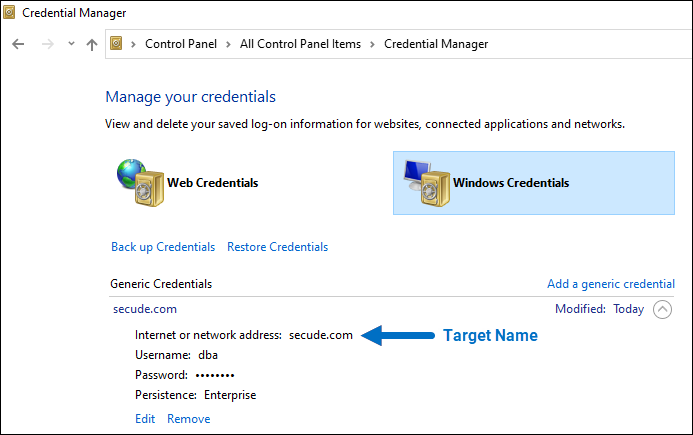This screenshot has width=693, height=435.
Task: Click the Credential Manager breadcrumb segment
Action: [x=436, y=44]
